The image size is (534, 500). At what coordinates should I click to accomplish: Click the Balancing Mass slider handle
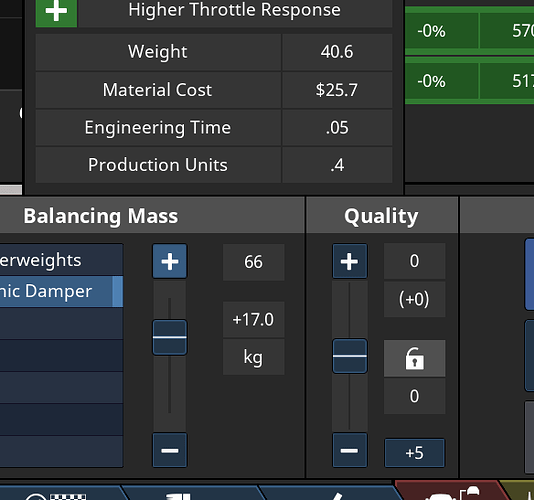pos(170,337)
